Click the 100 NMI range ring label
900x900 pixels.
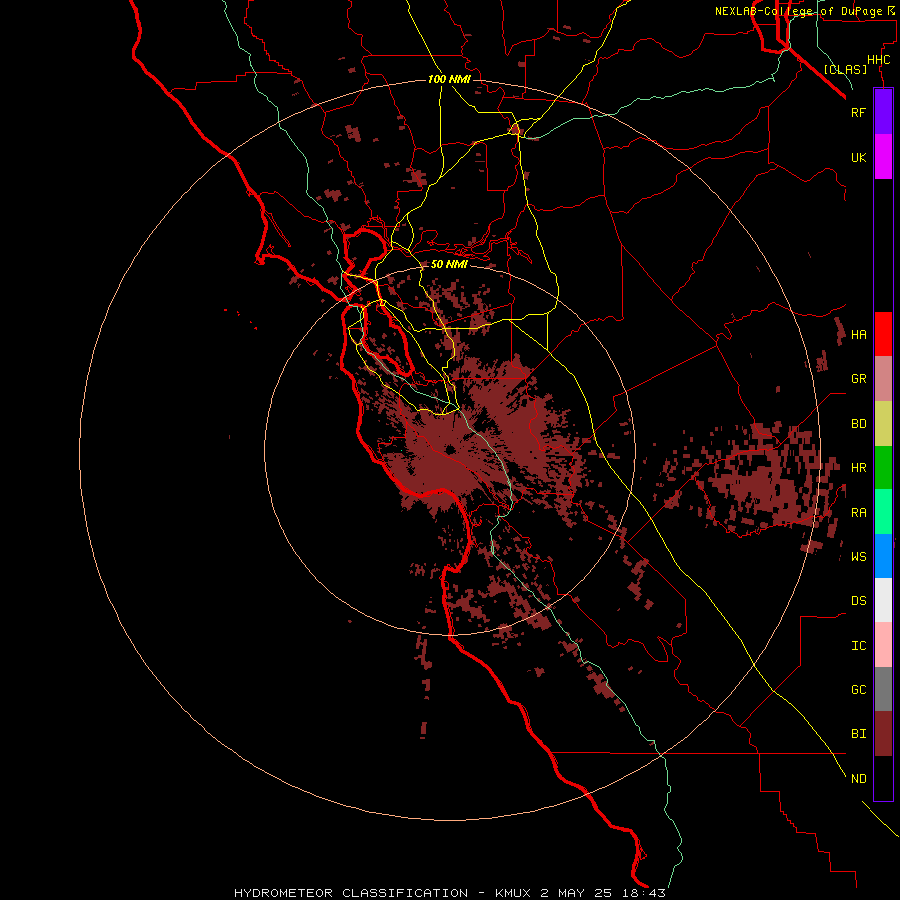tap(449, 79)
